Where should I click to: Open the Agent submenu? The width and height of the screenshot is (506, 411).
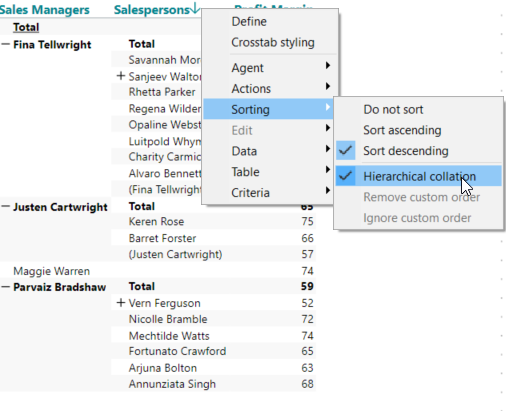(x=269, y=68)
